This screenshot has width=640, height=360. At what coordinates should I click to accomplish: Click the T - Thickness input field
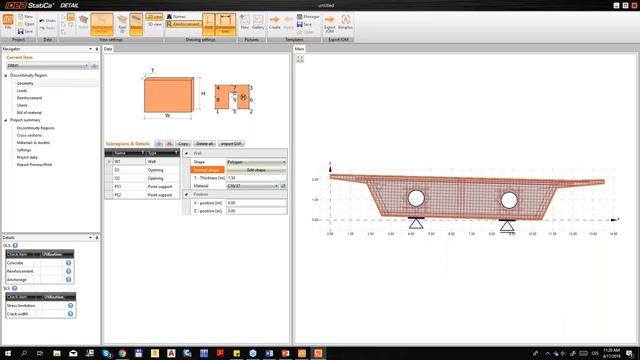(256, 178)
